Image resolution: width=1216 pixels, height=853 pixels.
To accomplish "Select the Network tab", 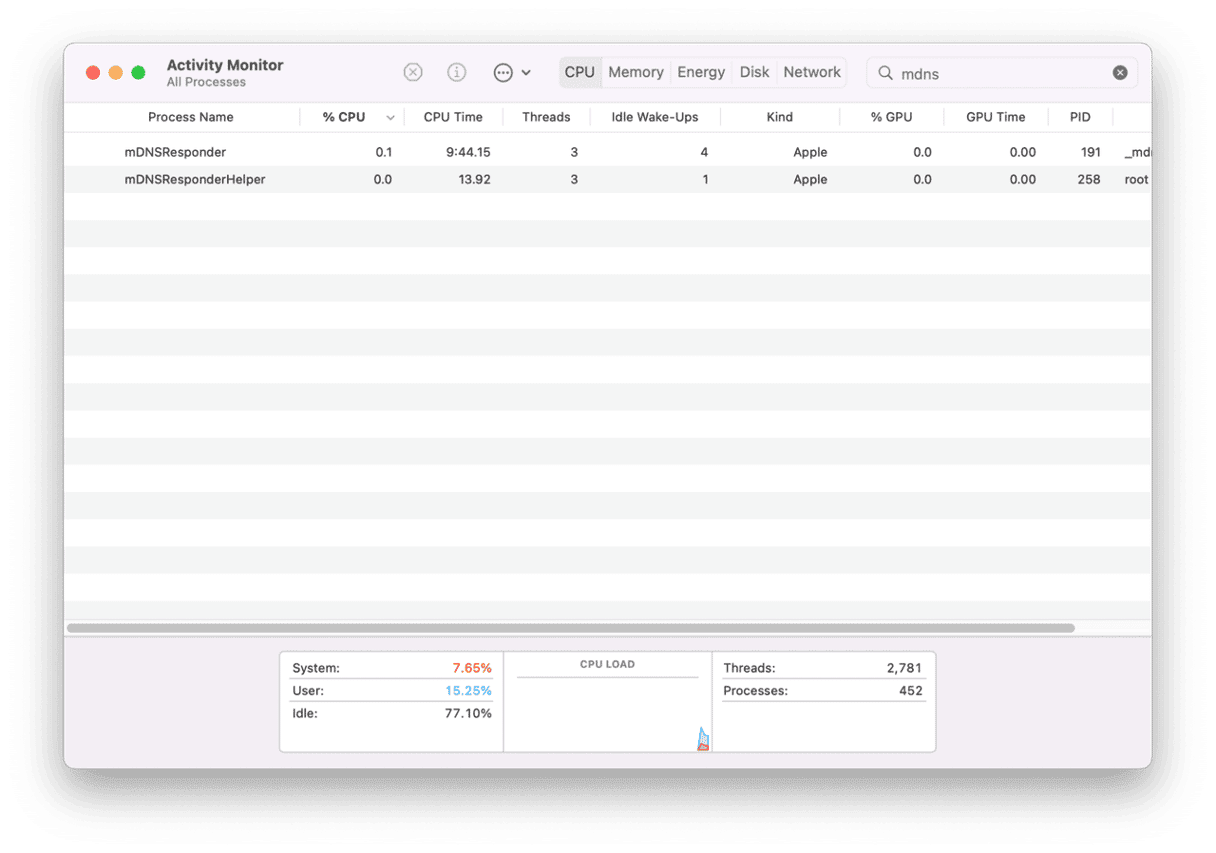I will point(811,72).
